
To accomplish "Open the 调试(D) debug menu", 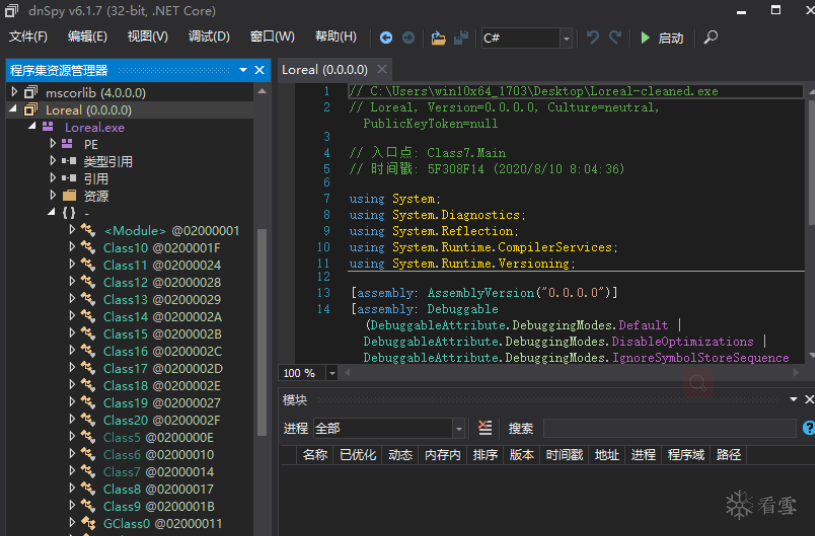I will click(208, 37).
